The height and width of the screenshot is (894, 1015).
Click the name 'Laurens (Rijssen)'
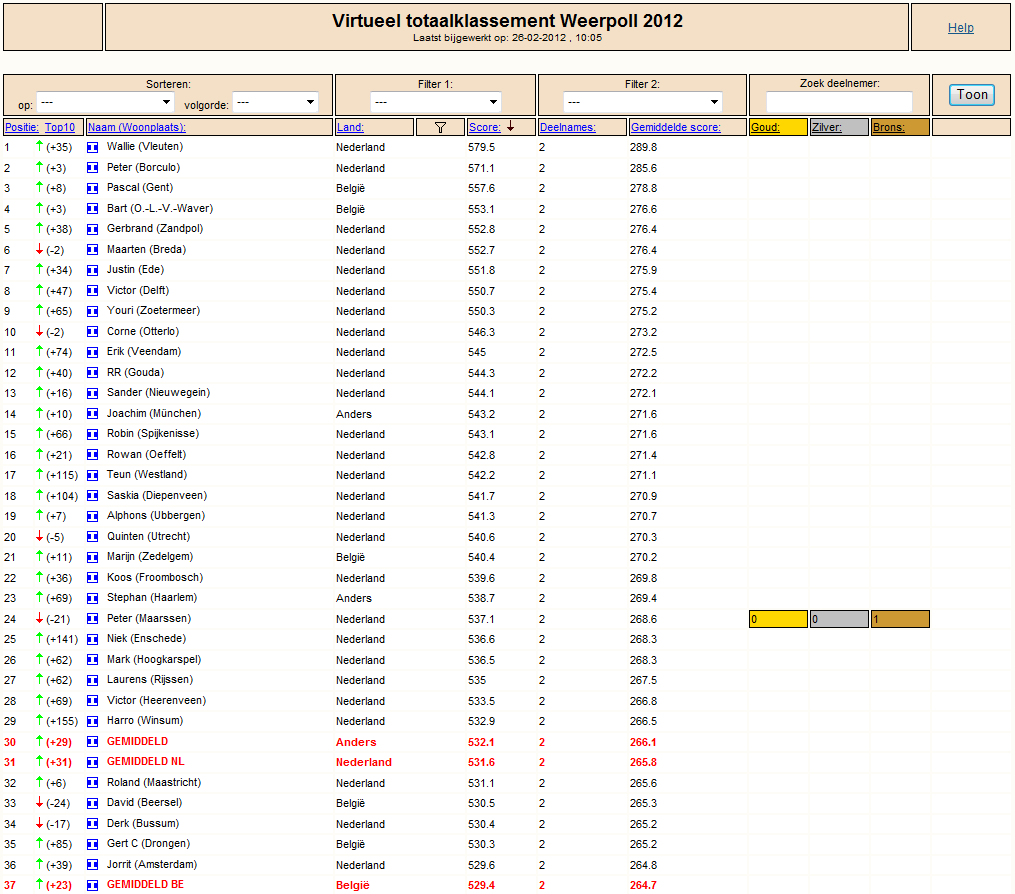tap(150, 680)
